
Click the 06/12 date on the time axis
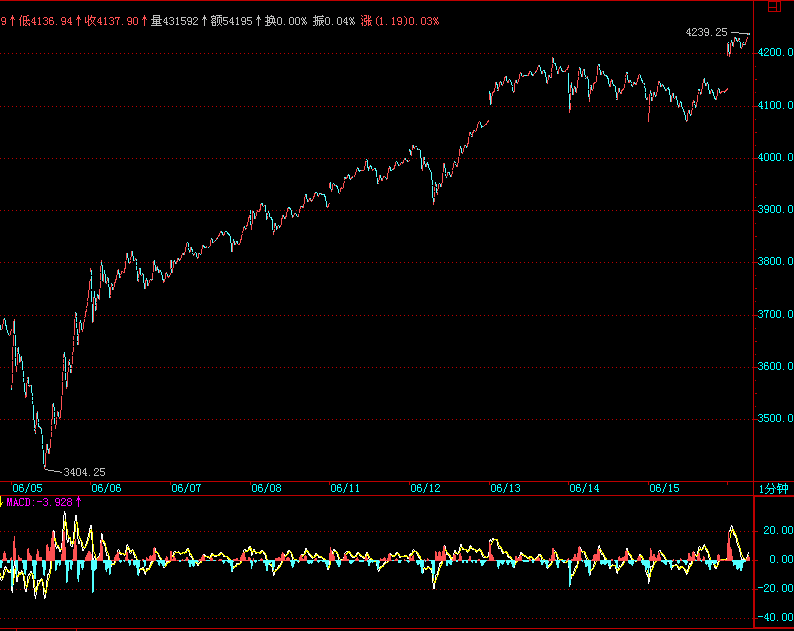(x=425, y=488)
